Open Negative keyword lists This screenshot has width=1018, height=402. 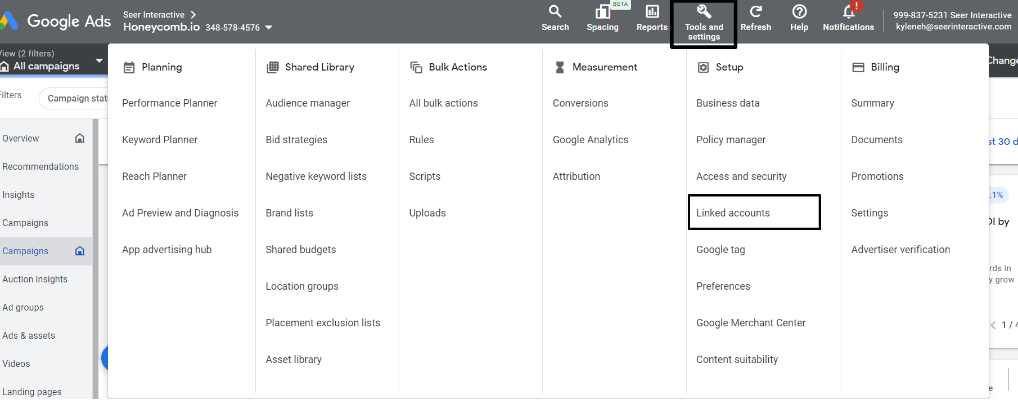click(316, 177)
